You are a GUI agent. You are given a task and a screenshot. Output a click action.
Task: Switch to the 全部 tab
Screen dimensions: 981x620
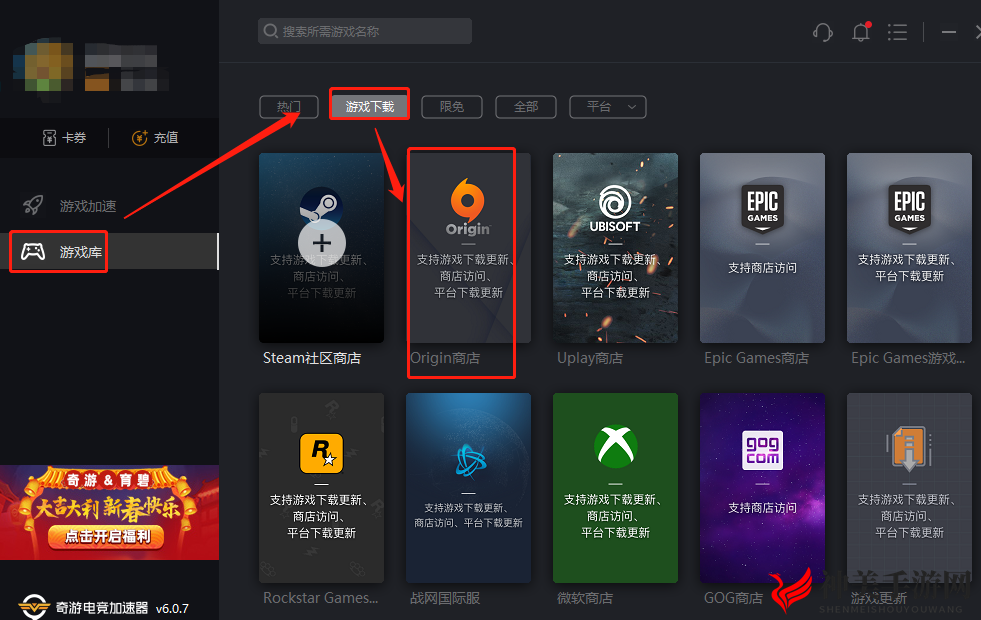point(526,107)
